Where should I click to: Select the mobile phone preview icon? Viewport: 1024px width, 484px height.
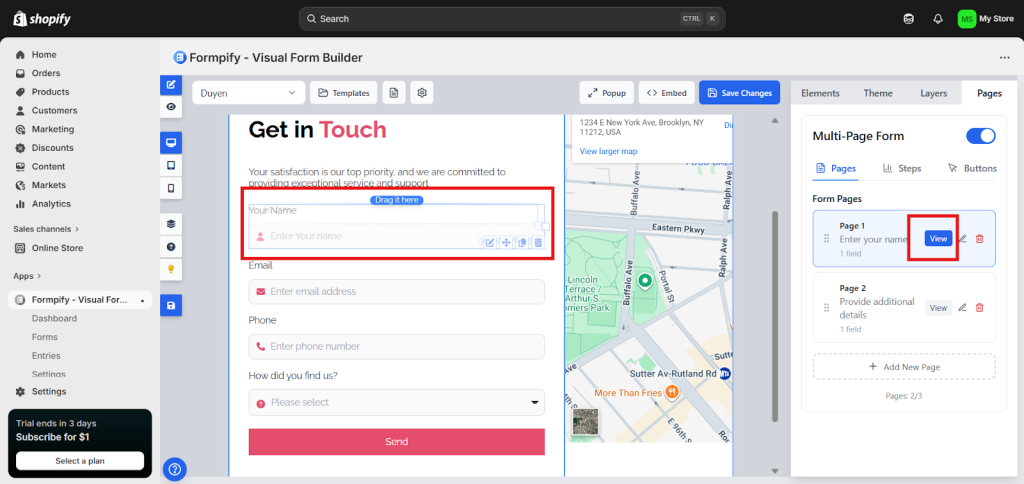click(x=171, y=188)
